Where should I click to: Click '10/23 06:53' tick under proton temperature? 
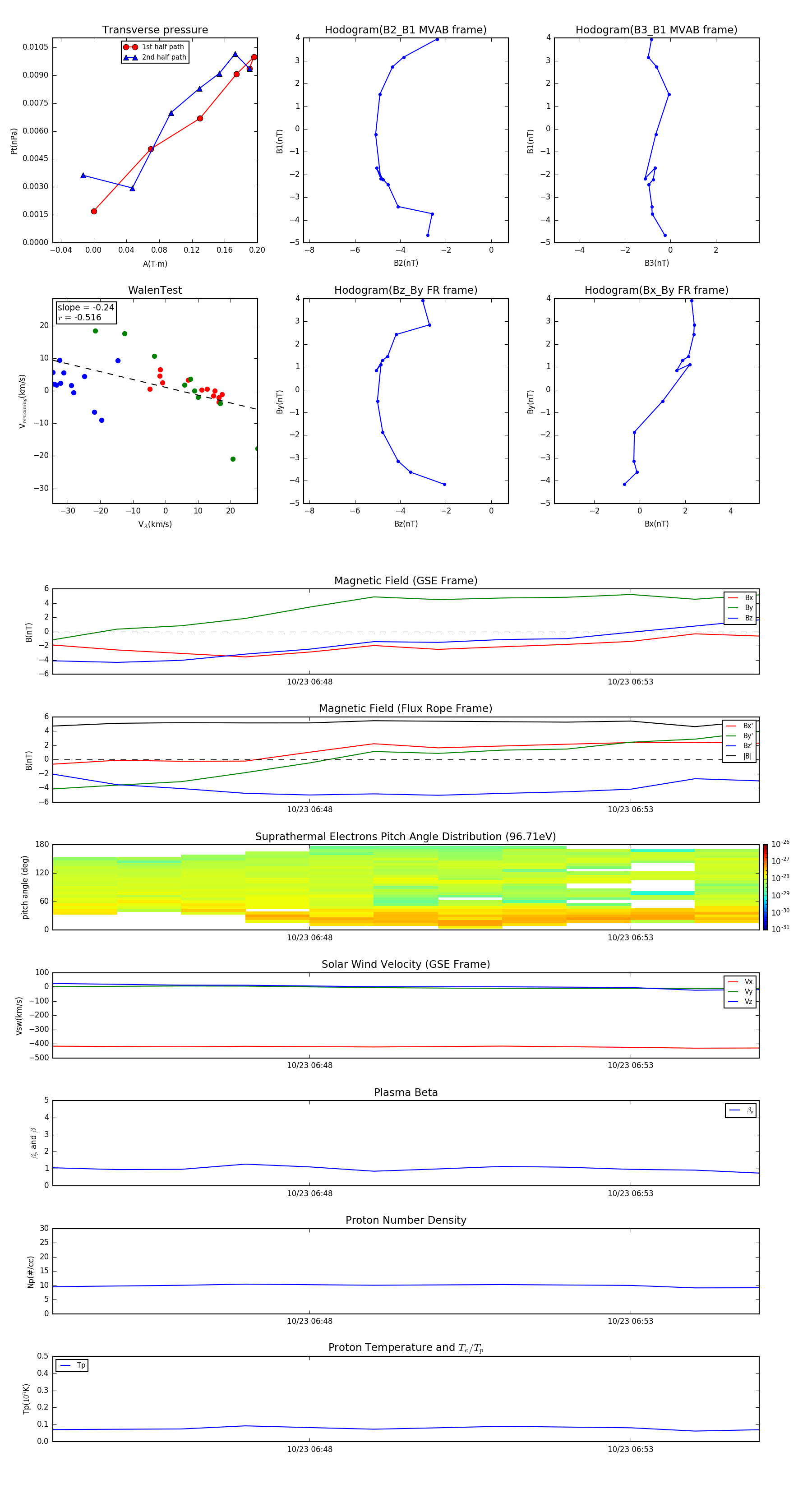630,1449
